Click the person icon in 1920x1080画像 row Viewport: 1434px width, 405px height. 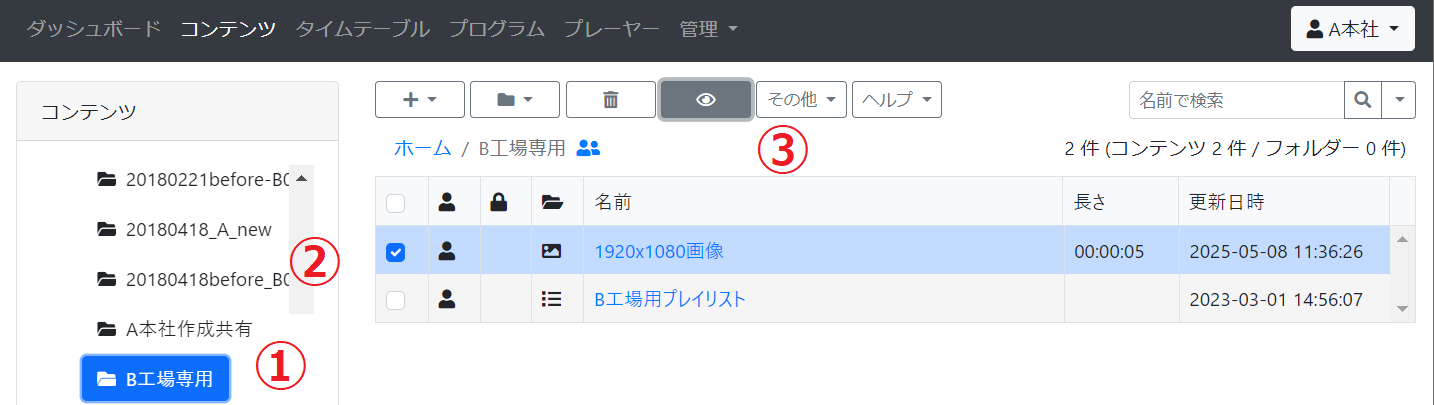click(447, 251)
